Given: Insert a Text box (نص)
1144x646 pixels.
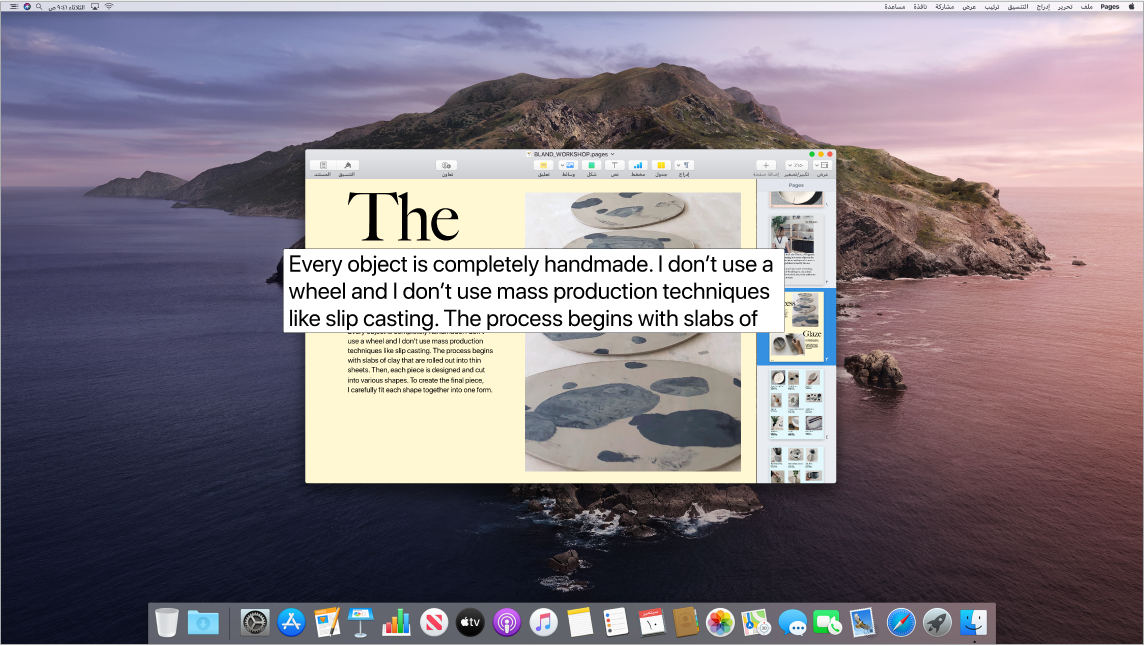Looking at the screenshot, I should [615, 165].
